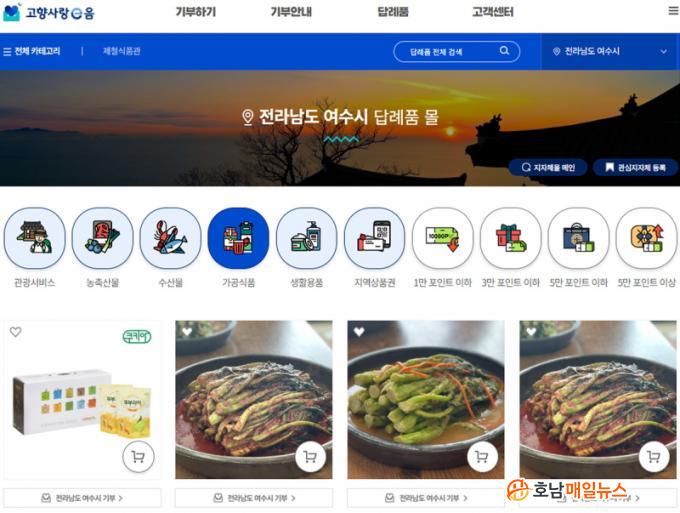Expand the 전라남도 여수시 region dropdown

610,51
